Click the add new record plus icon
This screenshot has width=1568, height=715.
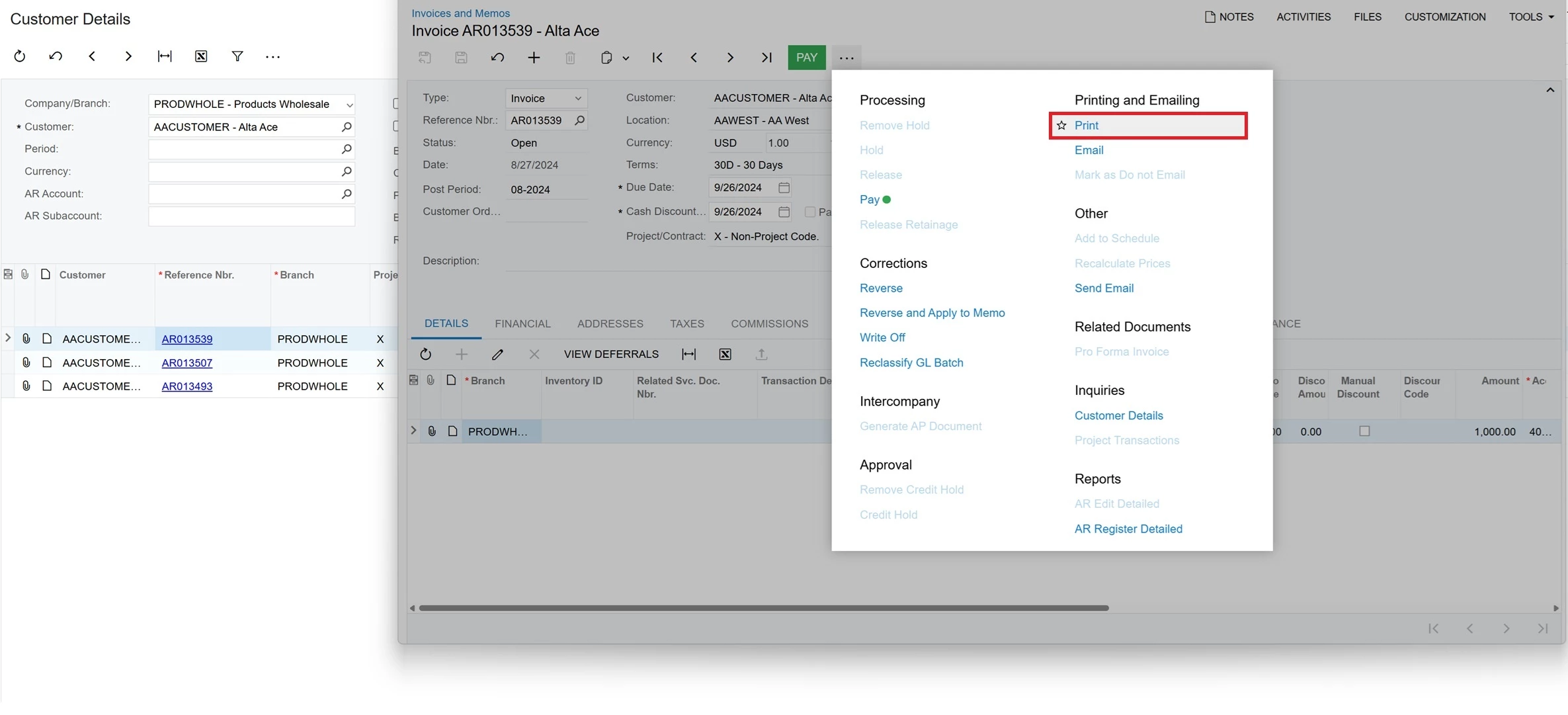click(534, 58)
